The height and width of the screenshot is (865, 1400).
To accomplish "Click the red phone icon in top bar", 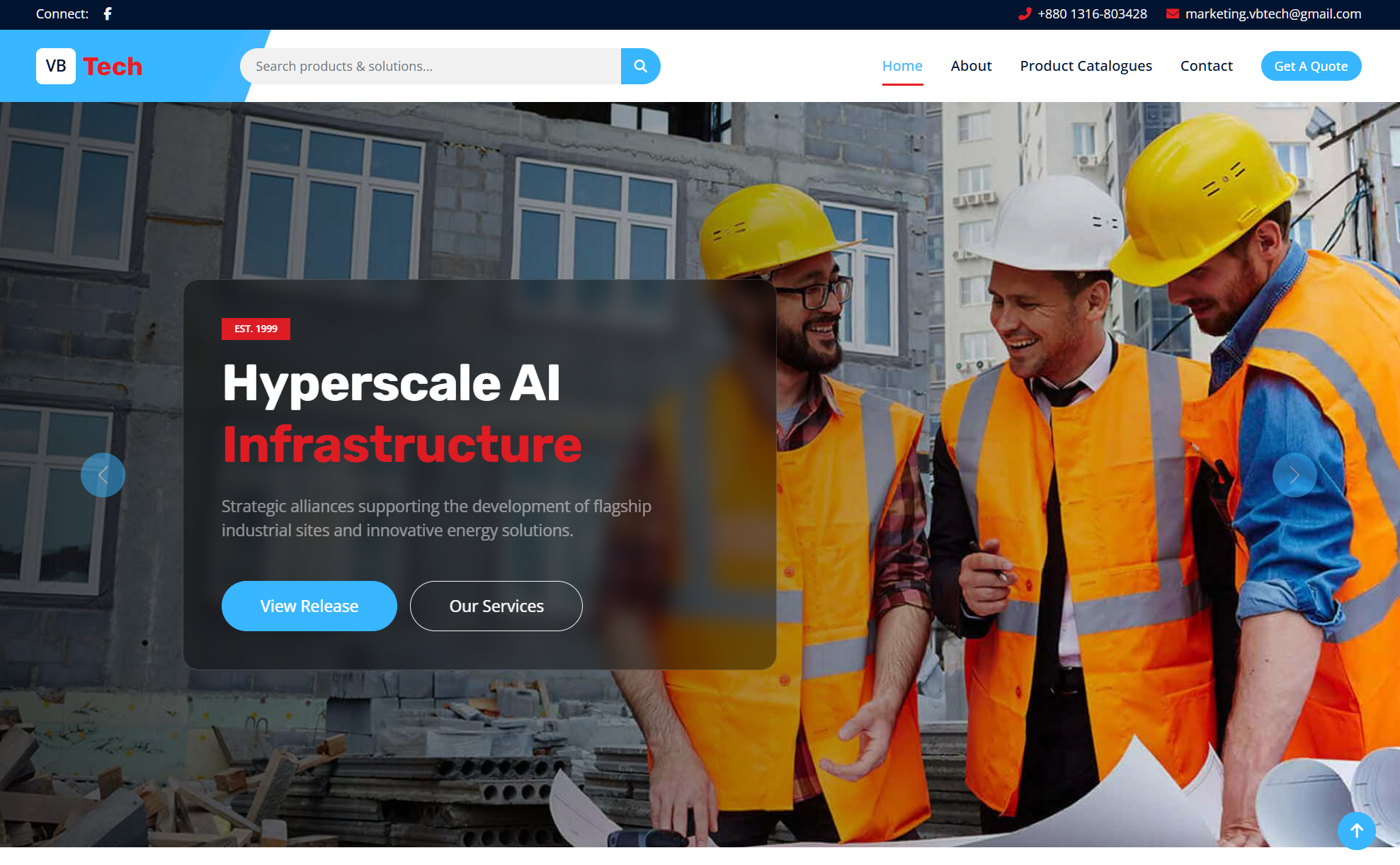I will 1024,13.
